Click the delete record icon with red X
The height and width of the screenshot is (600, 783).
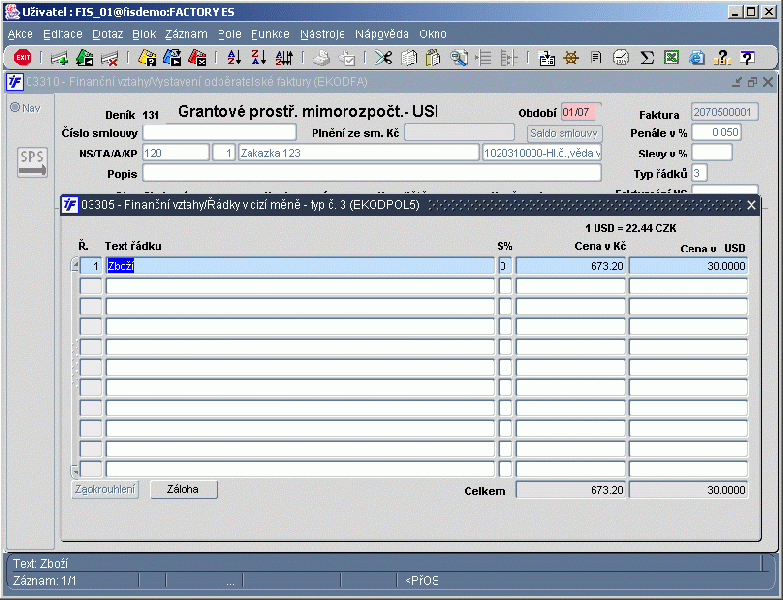[x=109, y=58]
